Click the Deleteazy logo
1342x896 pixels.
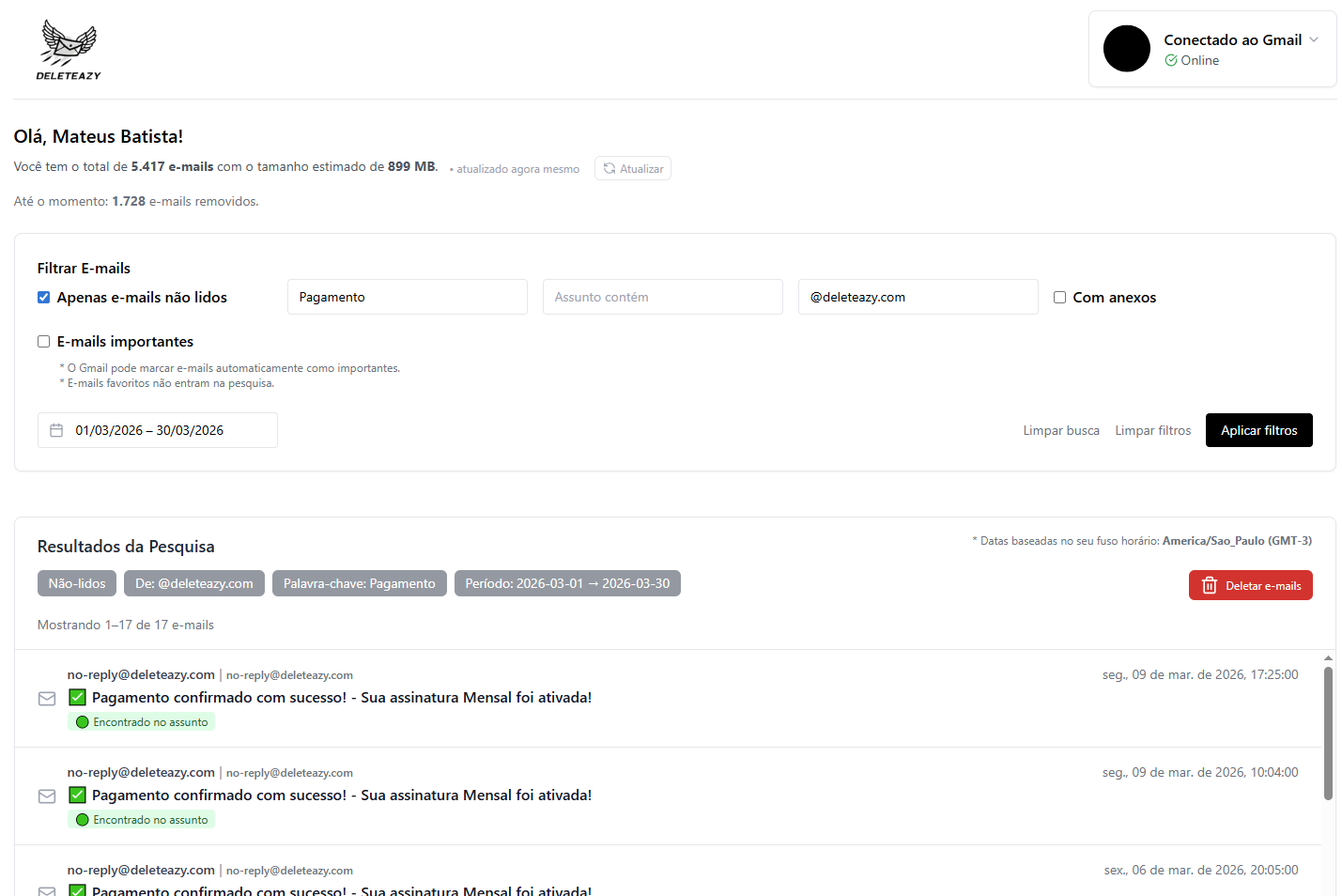[67, 48]
